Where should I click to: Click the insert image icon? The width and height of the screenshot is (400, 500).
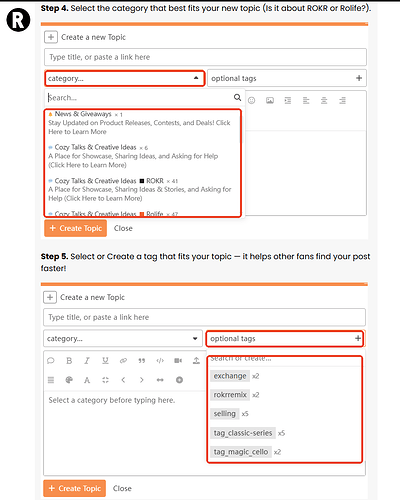(270, 100)
